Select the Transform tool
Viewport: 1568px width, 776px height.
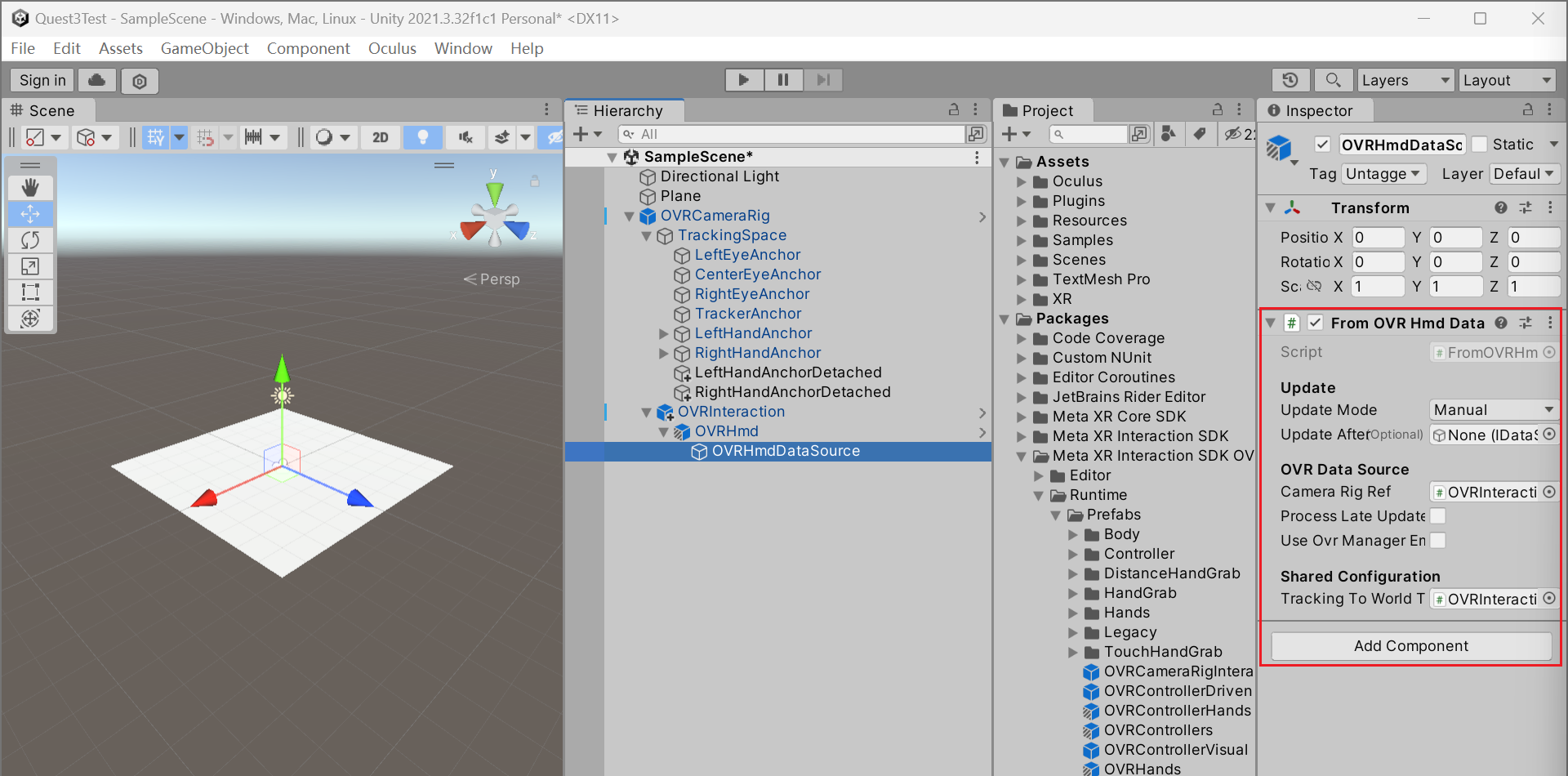[x=30, y=319]
